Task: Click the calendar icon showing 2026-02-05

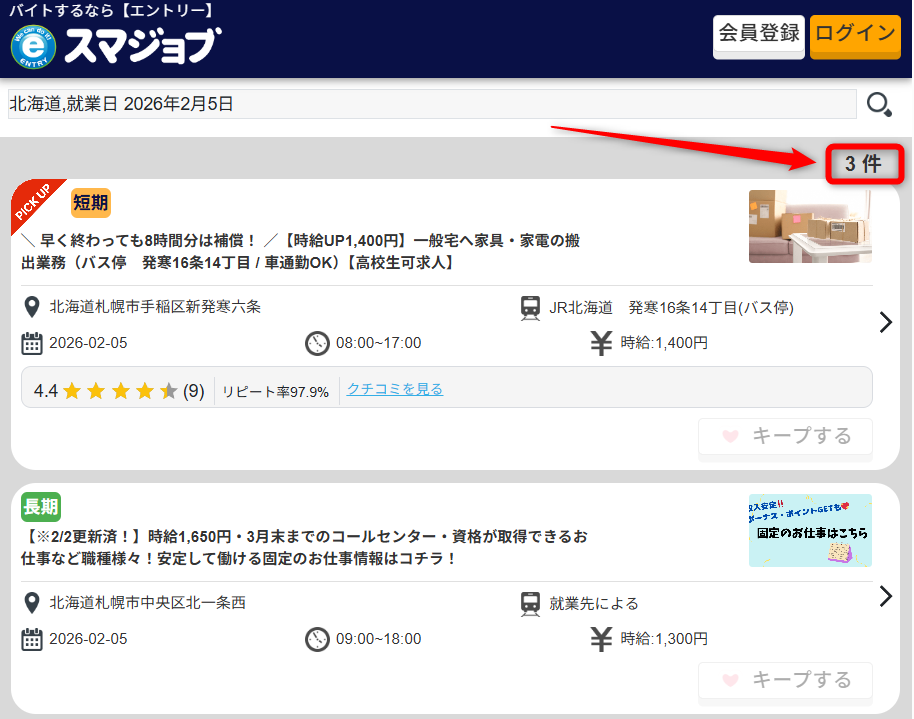Action: coord(31,343)
